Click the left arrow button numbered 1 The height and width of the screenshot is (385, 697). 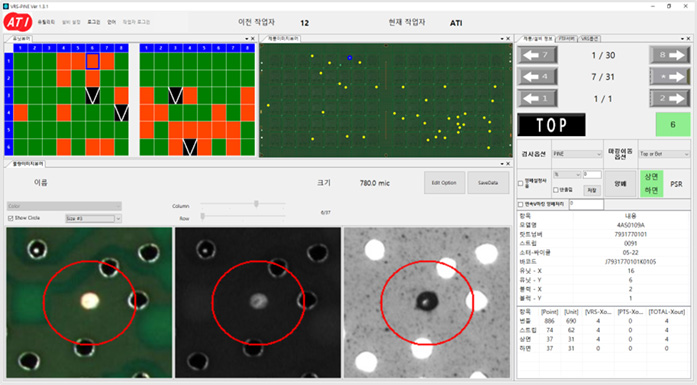(x=537, y=98)
